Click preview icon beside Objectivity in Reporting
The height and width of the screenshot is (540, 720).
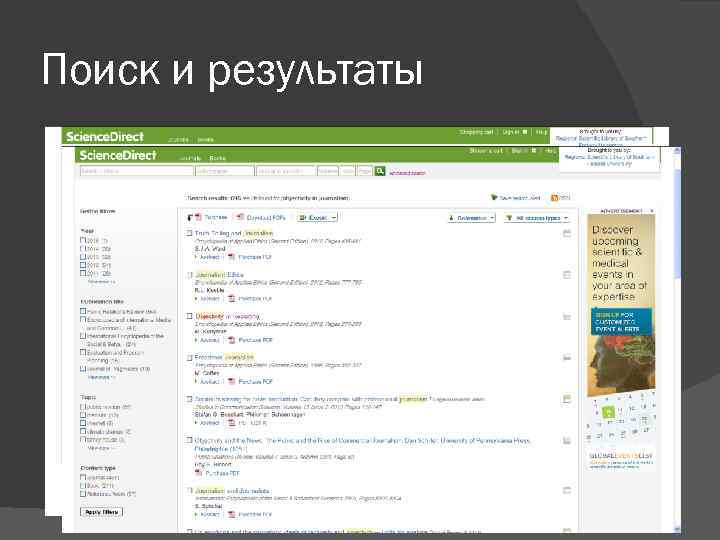[567, 316]
